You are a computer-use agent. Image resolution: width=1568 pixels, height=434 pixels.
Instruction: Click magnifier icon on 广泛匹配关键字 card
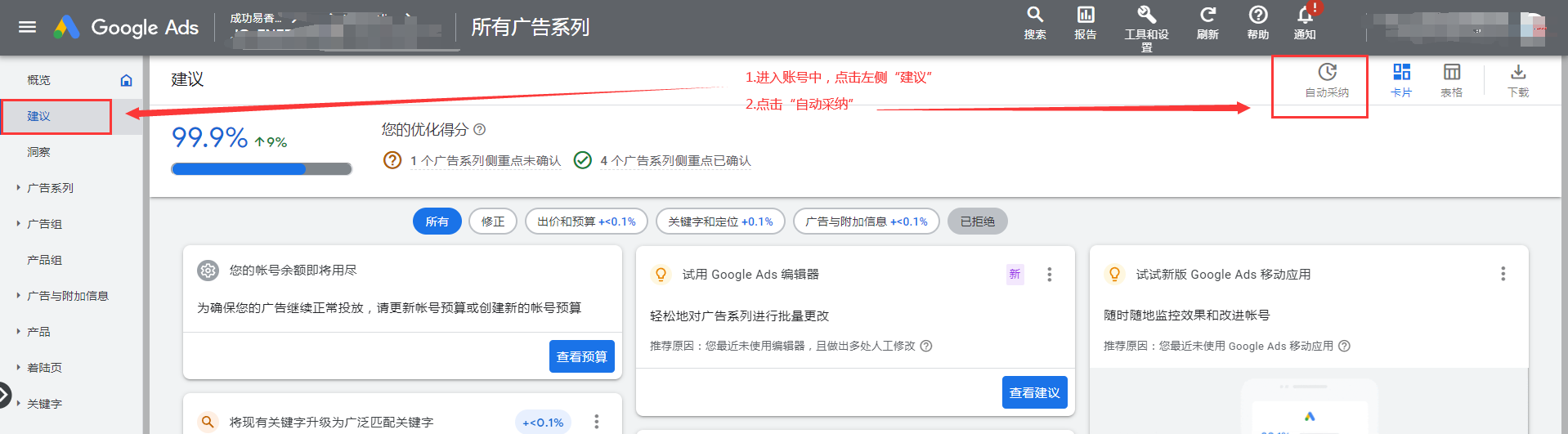pyautogui.click(x=208, y=422)
